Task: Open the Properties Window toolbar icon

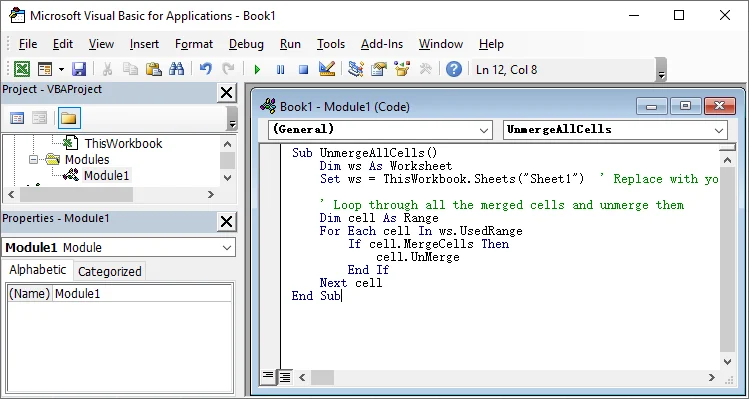Action: (379, 70)
